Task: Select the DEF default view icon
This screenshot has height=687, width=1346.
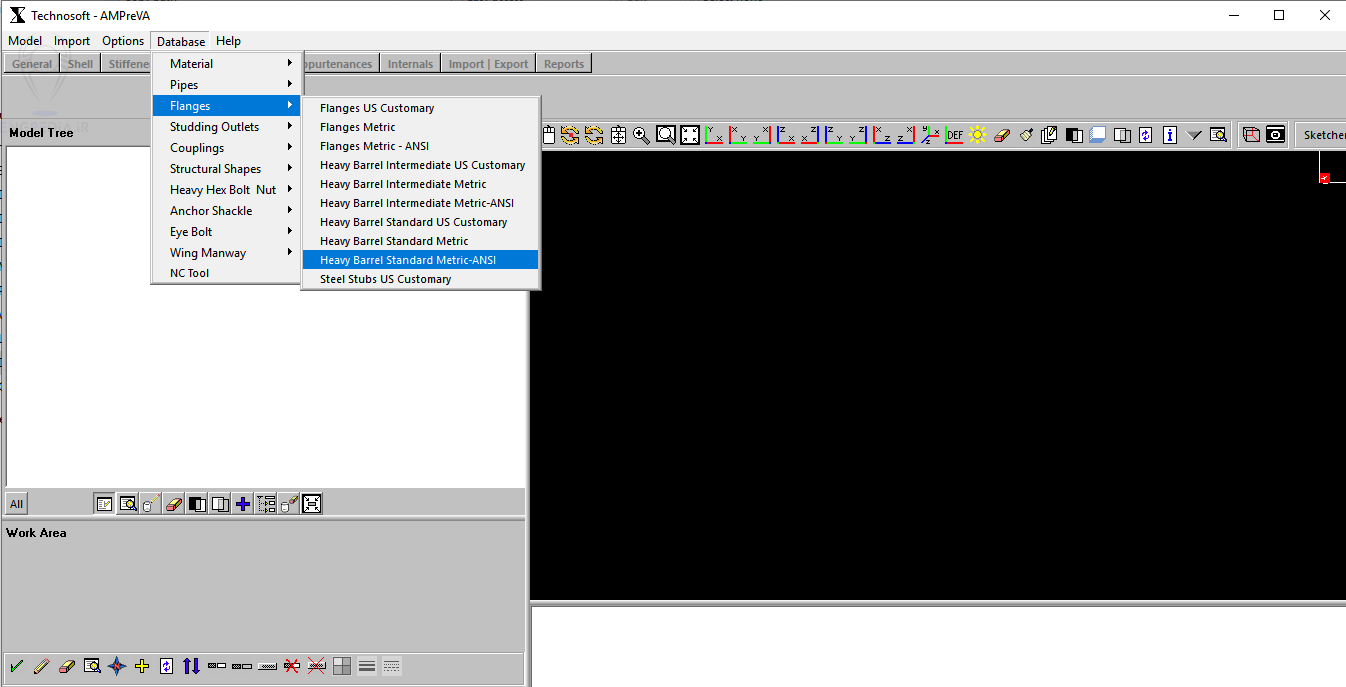Action: (x=954, y=135)
